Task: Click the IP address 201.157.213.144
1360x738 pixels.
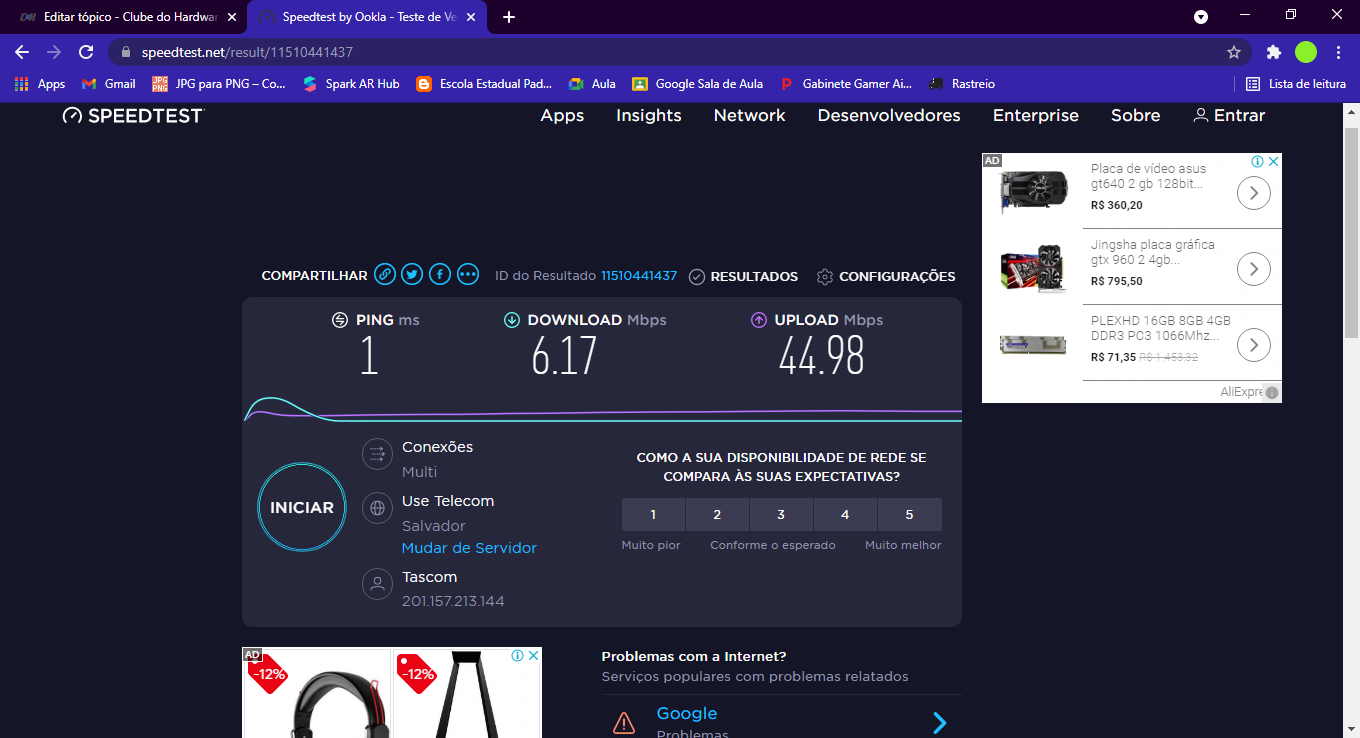Action: coord(453,601)
